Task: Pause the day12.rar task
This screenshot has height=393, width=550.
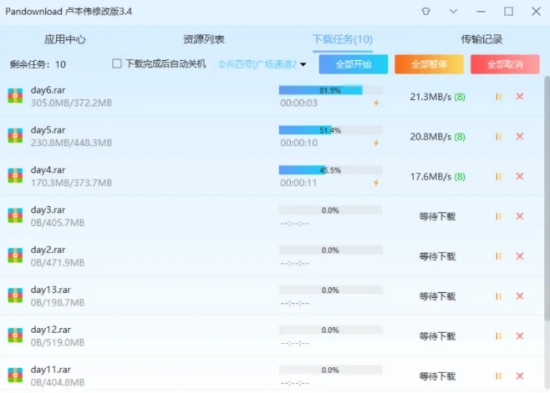Action: tap(498, 337)
